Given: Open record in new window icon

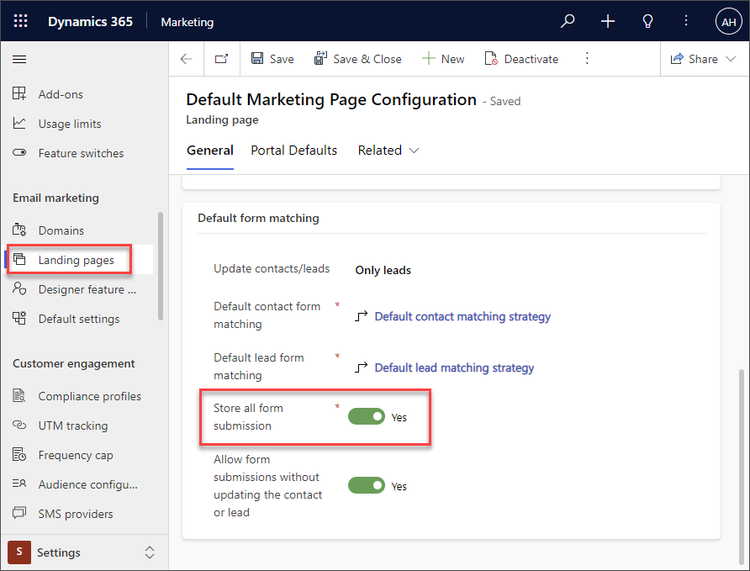Looking at the screenshot, I should coord(221,59).
